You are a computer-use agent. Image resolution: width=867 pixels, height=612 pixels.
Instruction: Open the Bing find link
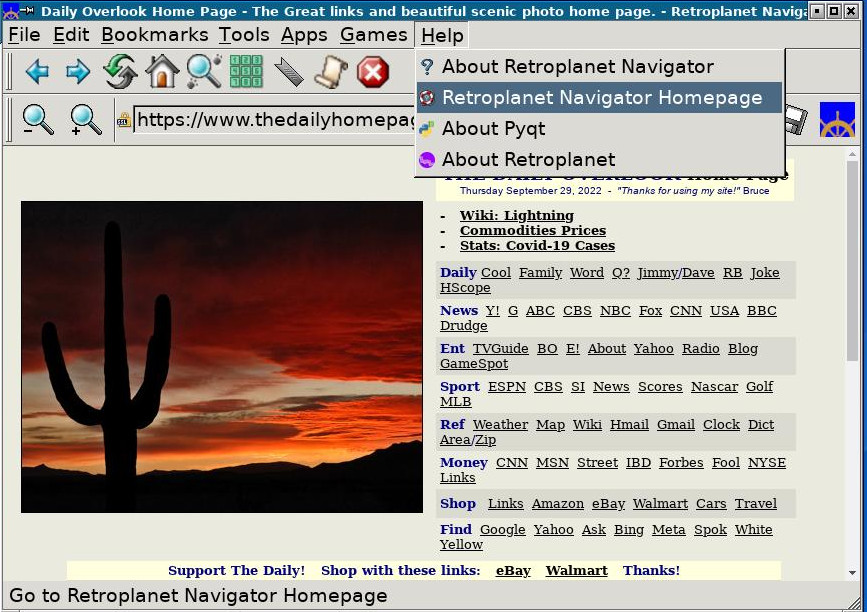click(629, 530)
